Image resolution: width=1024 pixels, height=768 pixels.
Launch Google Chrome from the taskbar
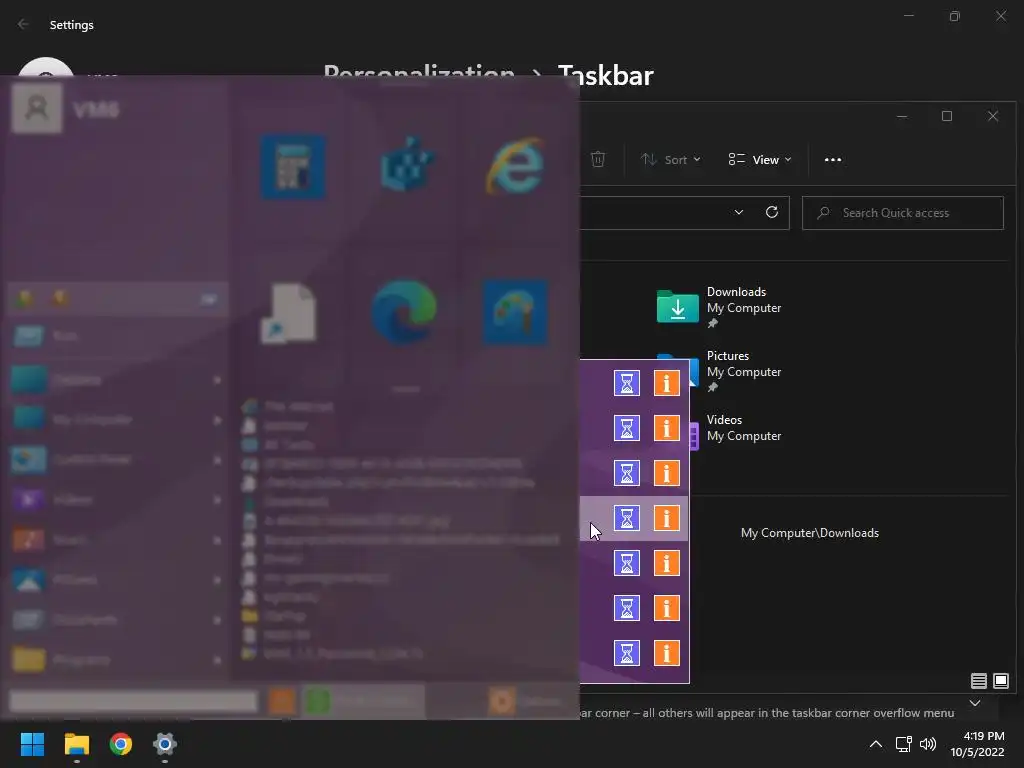(121, 744)
